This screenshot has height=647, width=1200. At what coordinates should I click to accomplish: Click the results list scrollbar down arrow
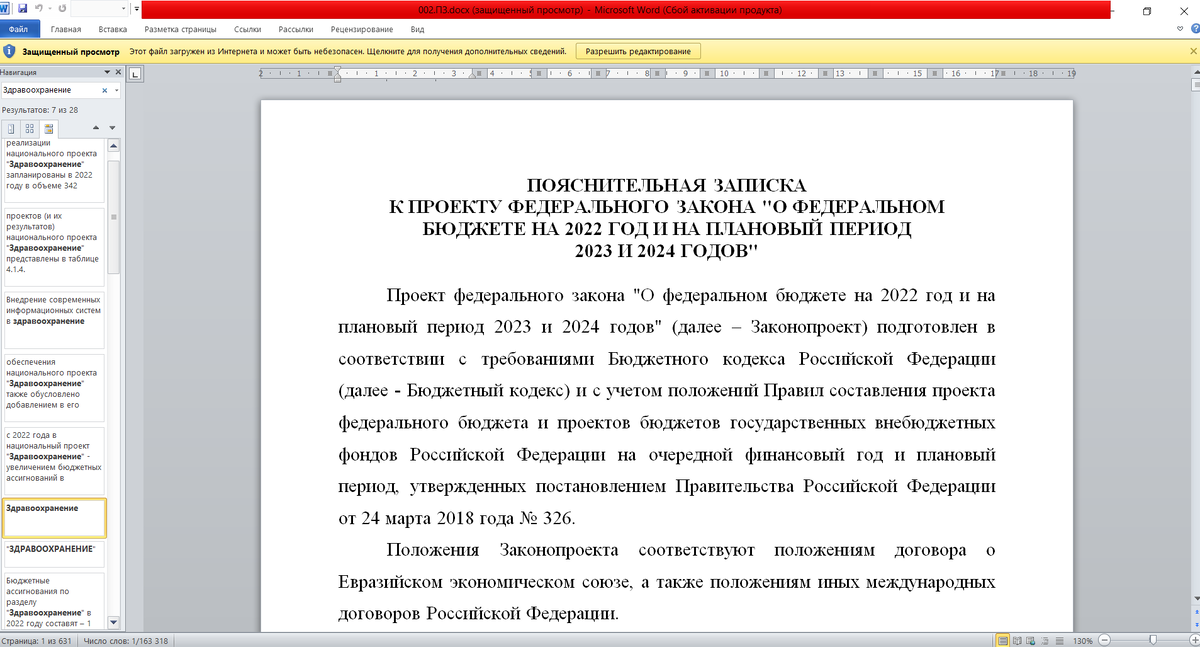(114, 622)
